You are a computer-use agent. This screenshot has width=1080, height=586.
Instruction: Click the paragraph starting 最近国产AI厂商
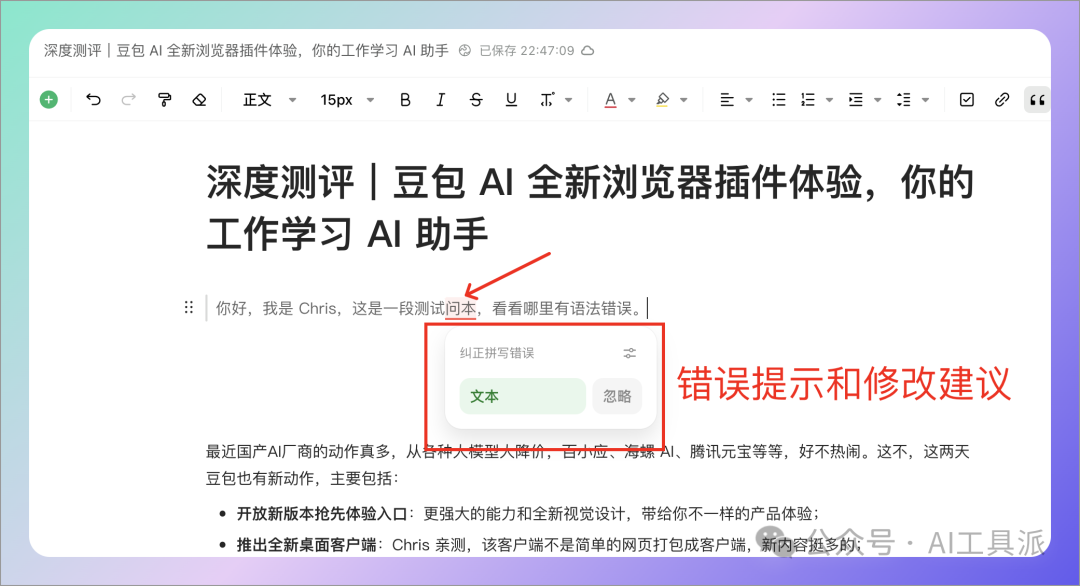click(588, 465)
